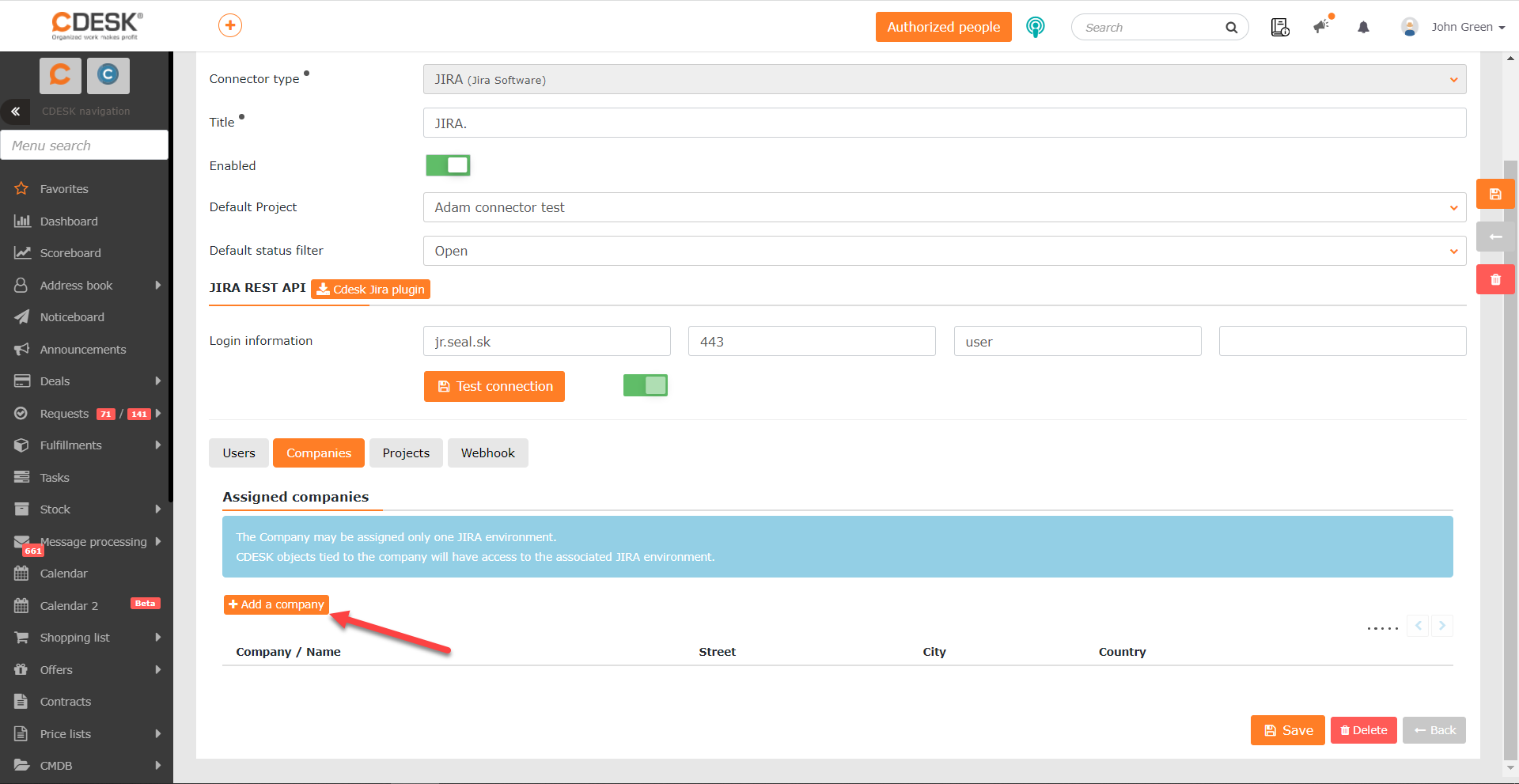
Task: Click the Contracts document icon
Action: click(21, 702)
